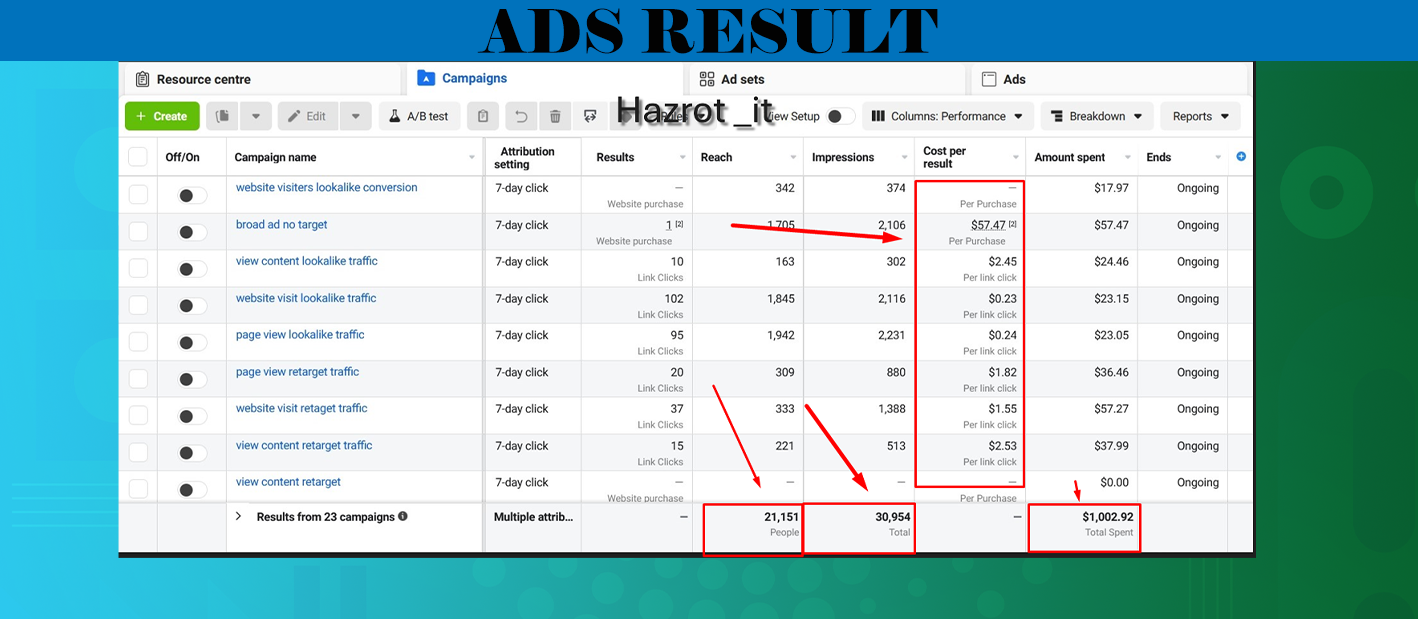Open the Columns: Performance dropdown
Image resolution: width=1418 pixels, height=619 pixels.
pyautogui.click(x=946, y=116)
